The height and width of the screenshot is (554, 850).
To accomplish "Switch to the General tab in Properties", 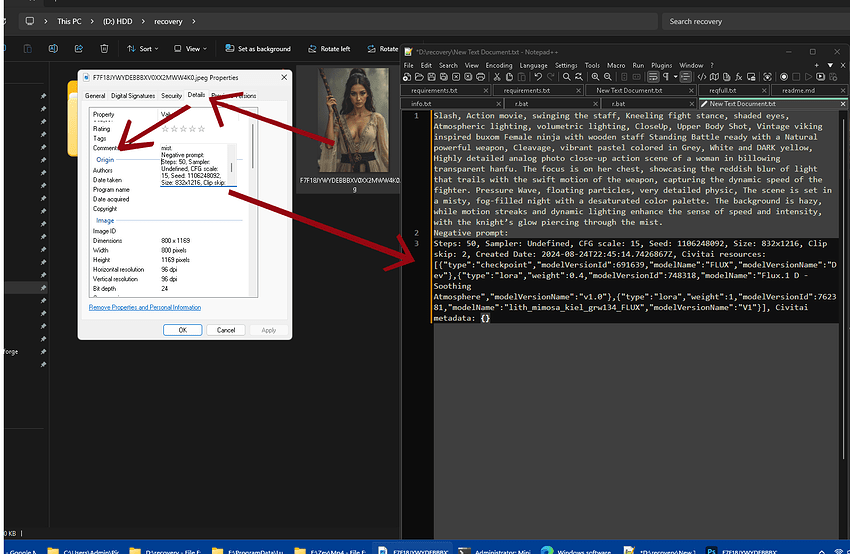I will point(95,96).
